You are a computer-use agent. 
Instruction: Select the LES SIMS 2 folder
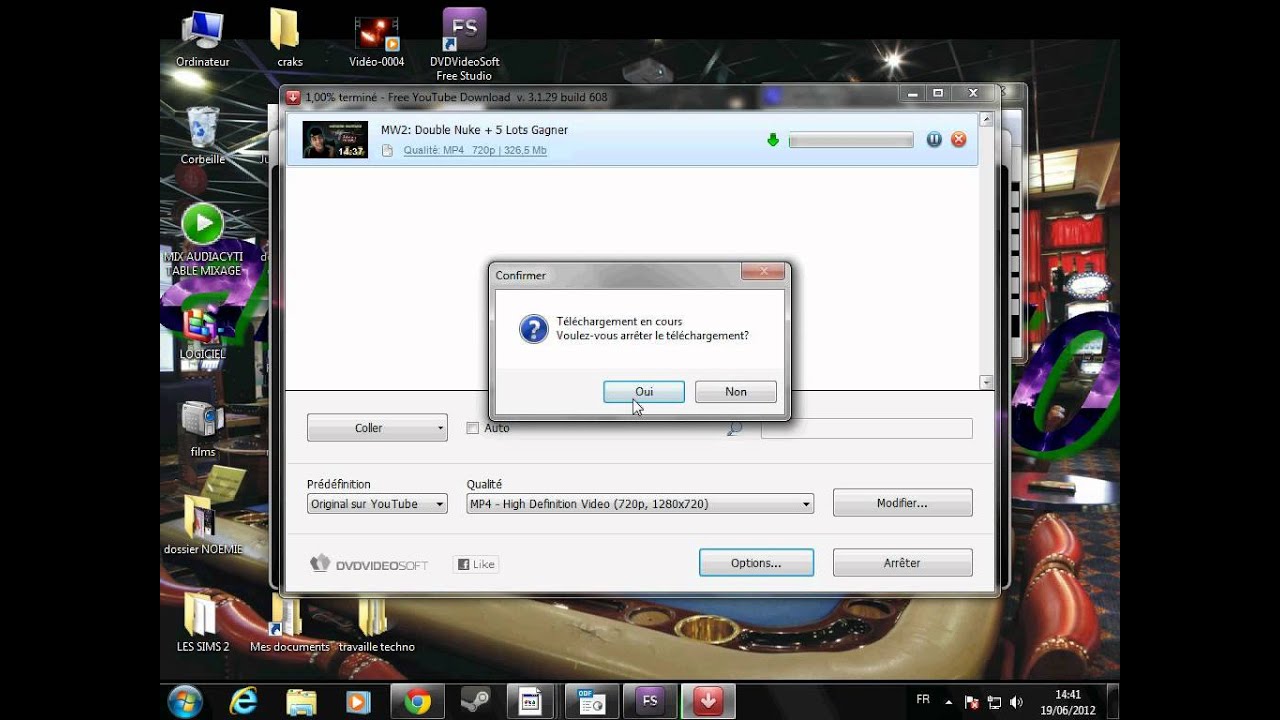tap(203, 622)
